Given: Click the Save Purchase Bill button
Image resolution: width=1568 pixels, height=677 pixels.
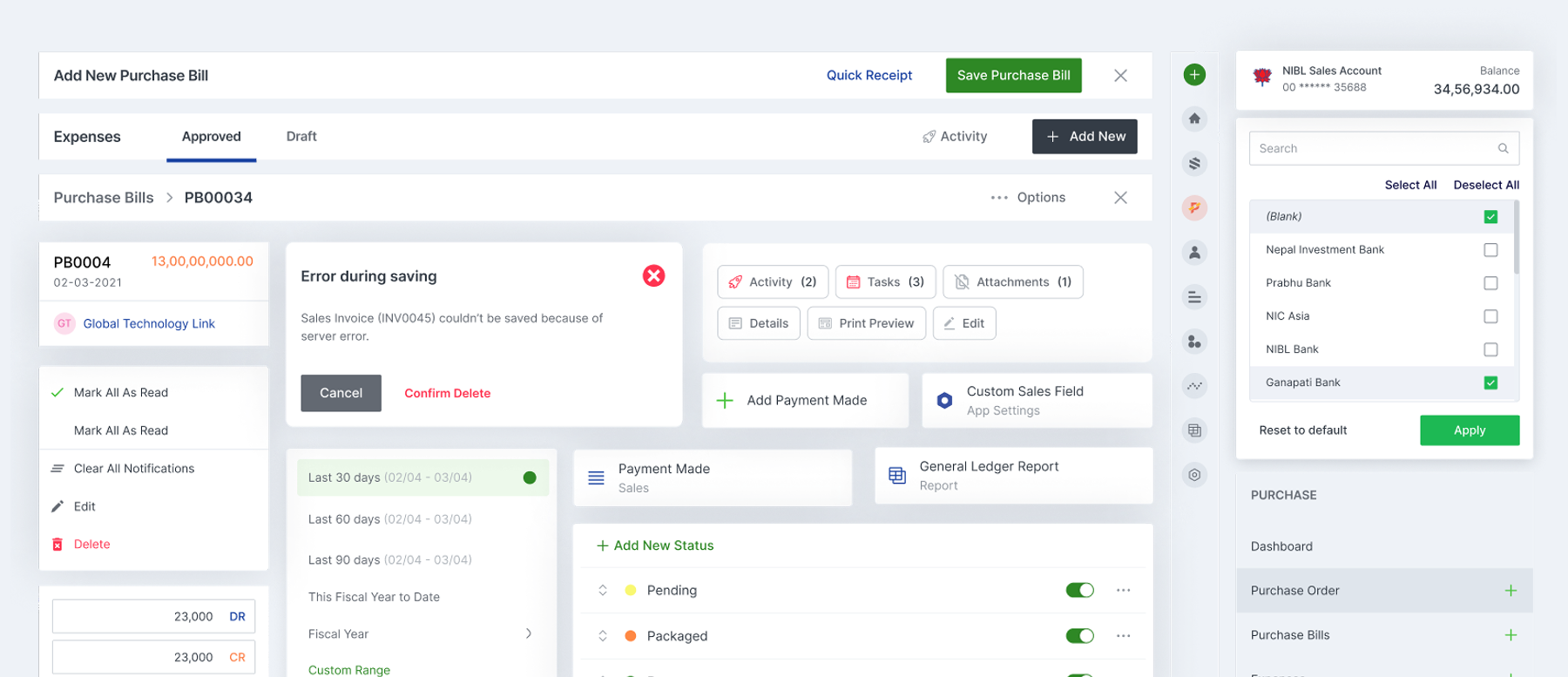Looking at the screenshot, I should coord(1014,76).
